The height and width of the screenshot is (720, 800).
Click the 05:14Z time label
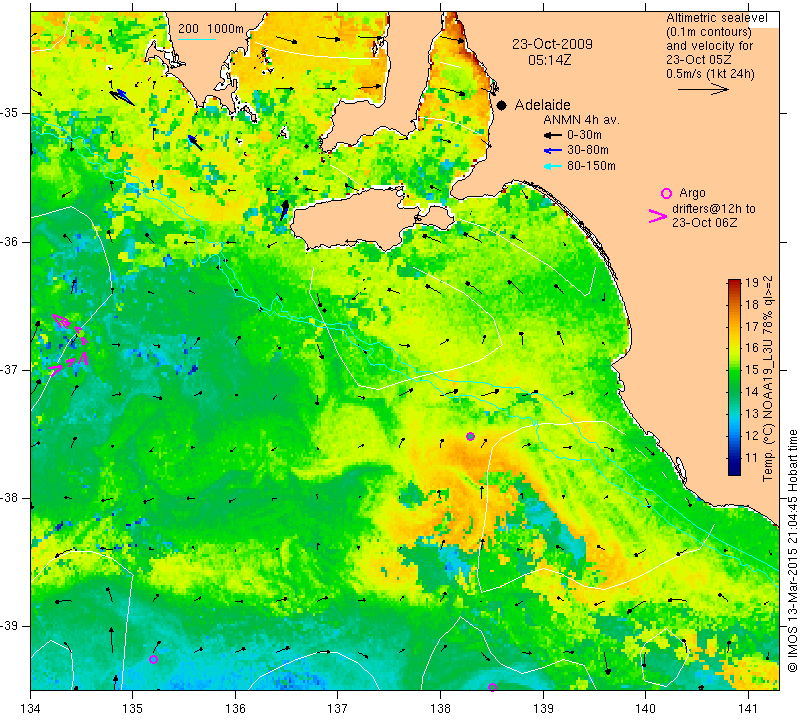tap(549, 60)
